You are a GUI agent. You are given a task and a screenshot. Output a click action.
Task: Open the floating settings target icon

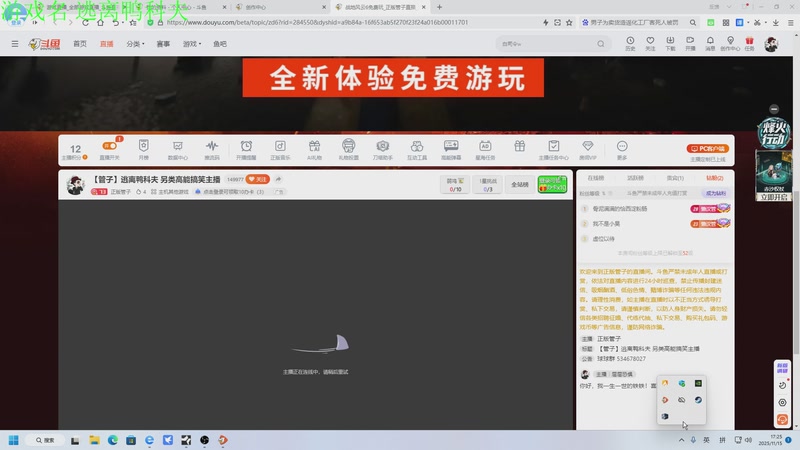coord(782,403)
